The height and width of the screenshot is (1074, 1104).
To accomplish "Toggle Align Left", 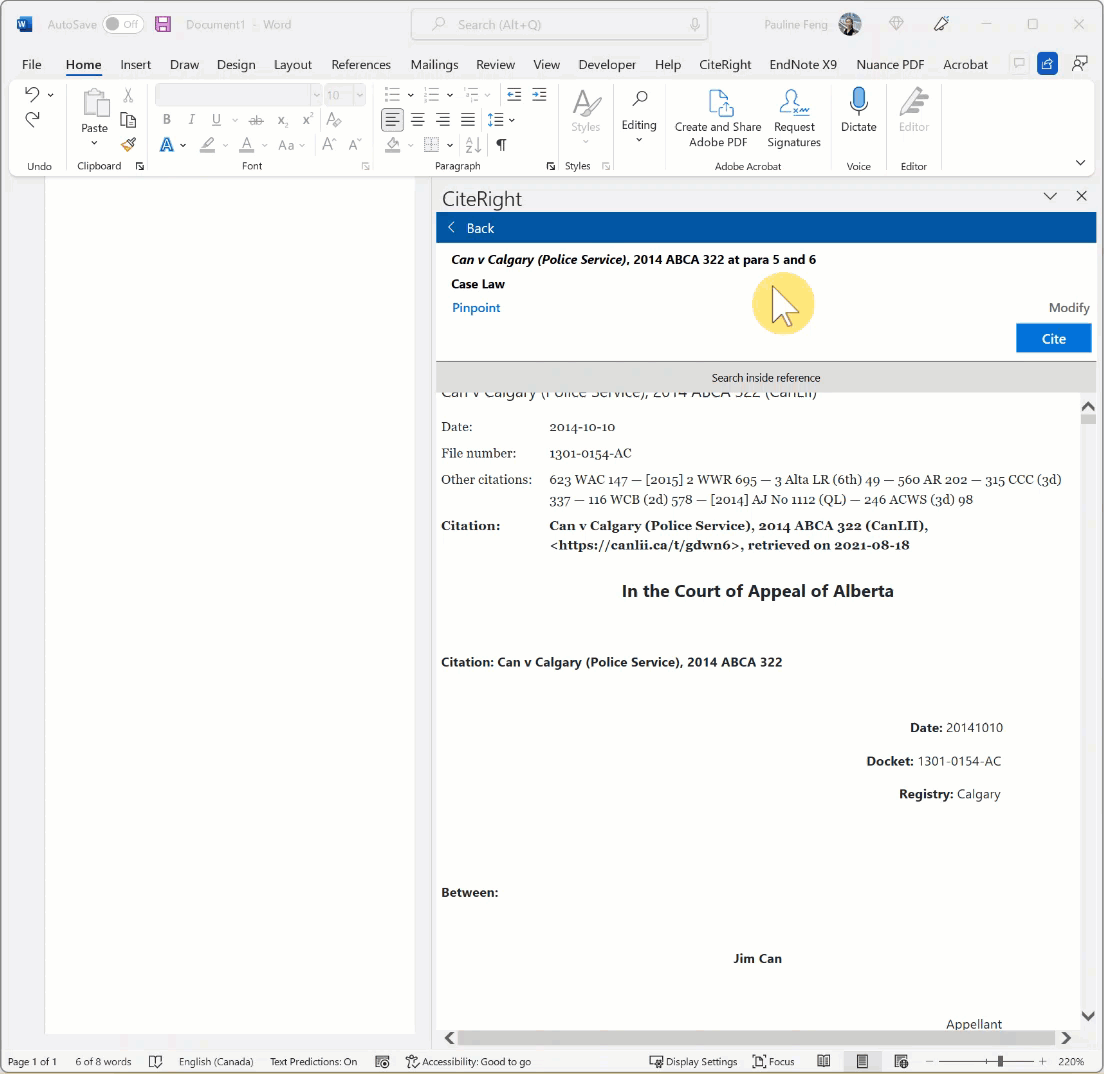I will click(393, 120).
